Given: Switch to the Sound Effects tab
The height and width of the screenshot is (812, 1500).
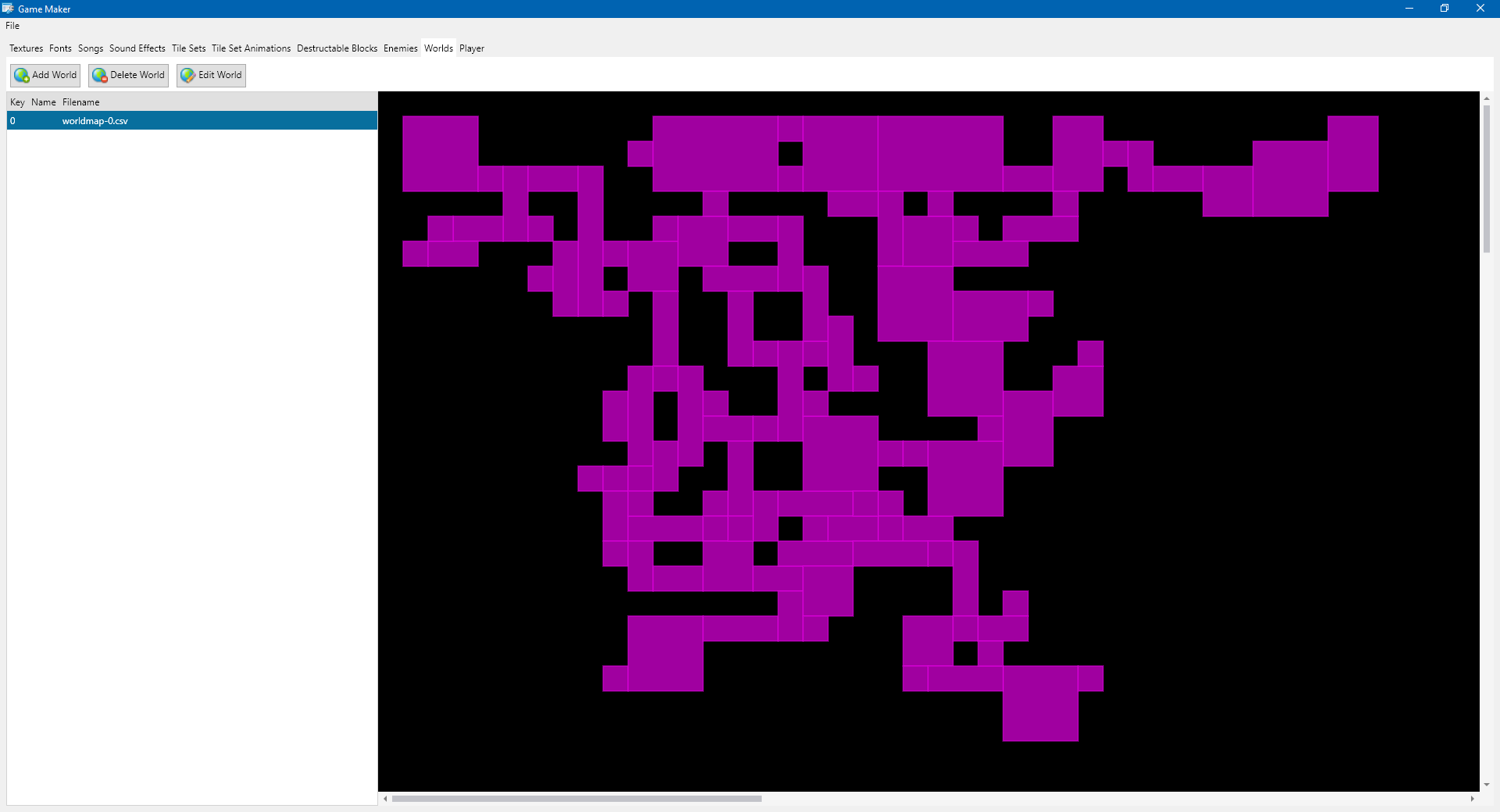Looking at the screenshot, I should [x=137, y=48].
